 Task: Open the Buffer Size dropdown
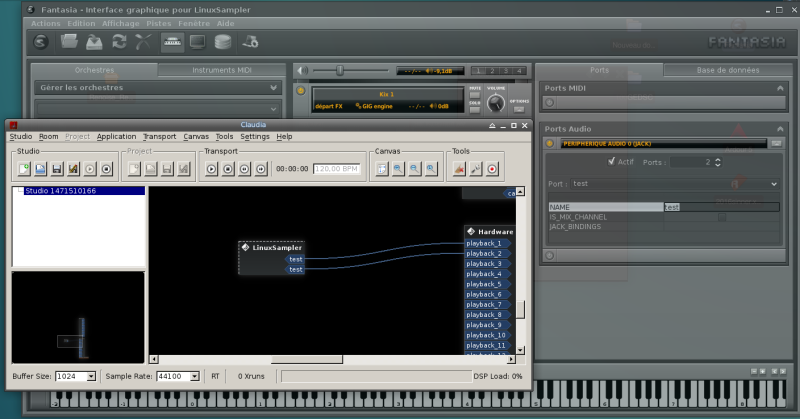(91, 376)
